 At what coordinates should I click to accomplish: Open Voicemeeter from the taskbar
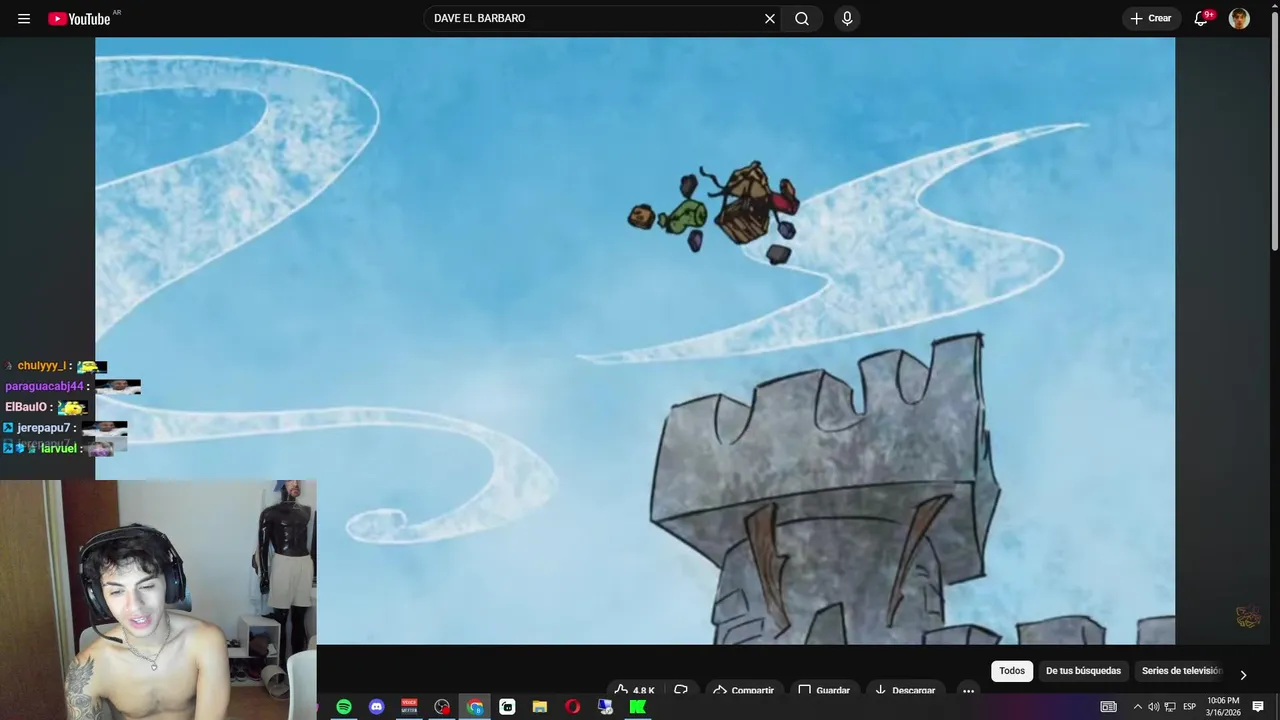(x=409, y=707)
